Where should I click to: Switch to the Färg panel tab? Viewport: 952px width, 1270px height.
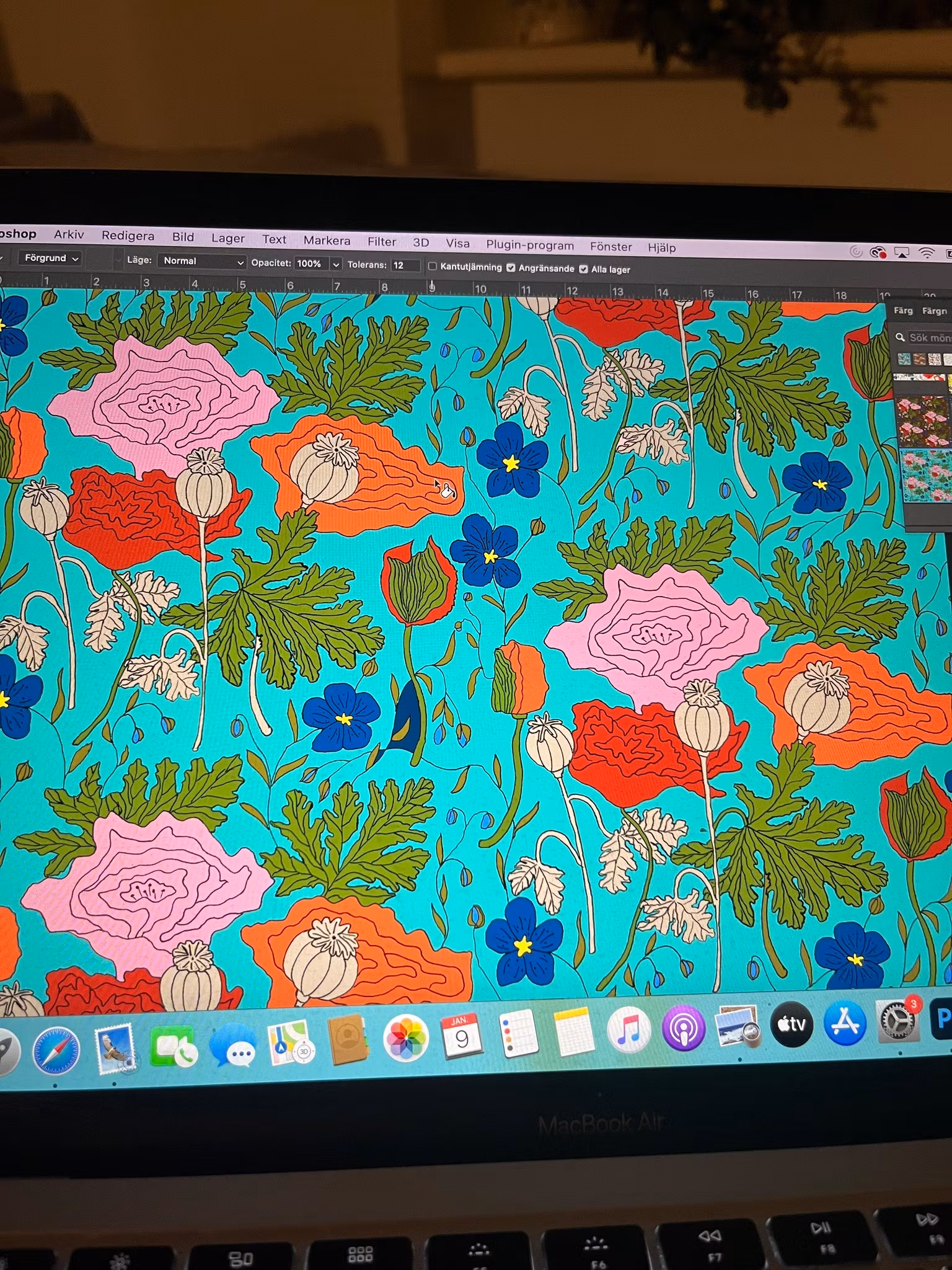coord(902,310)
